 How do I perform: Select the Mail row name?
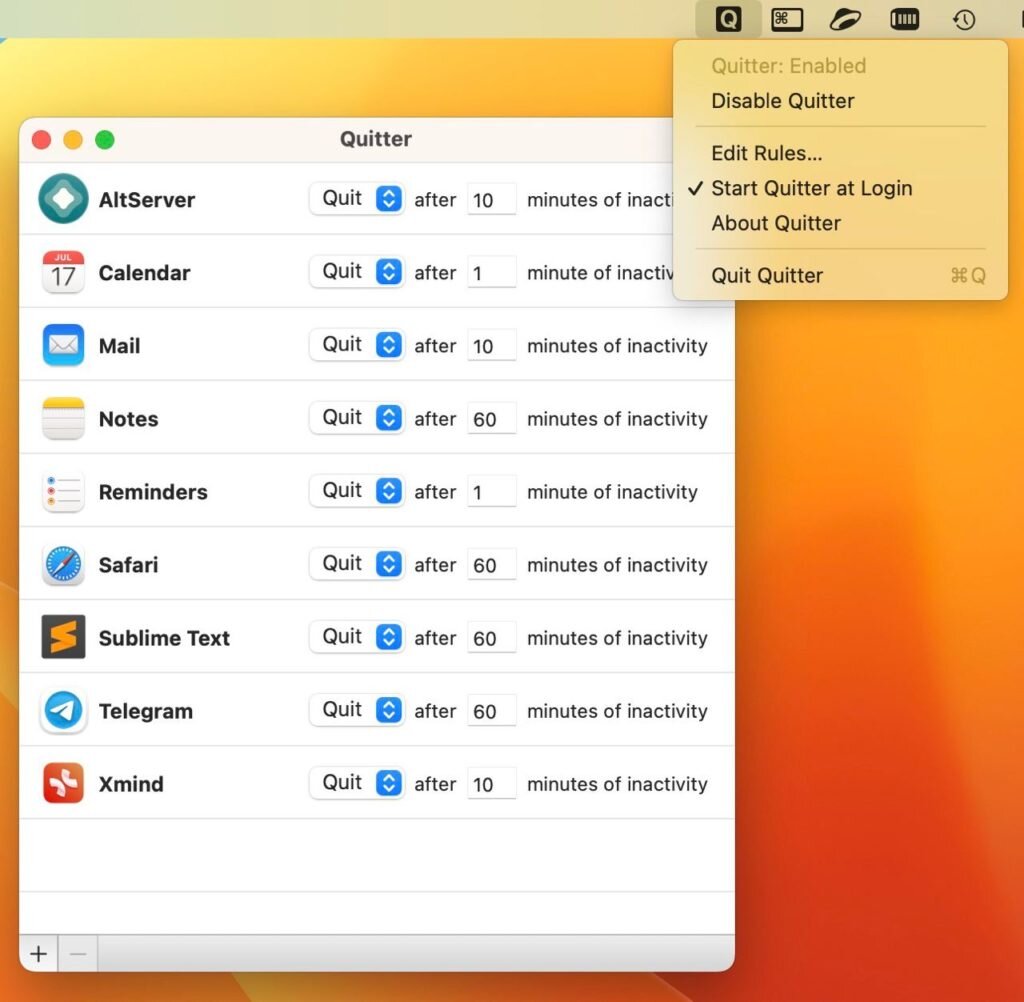tap(119, 346)
